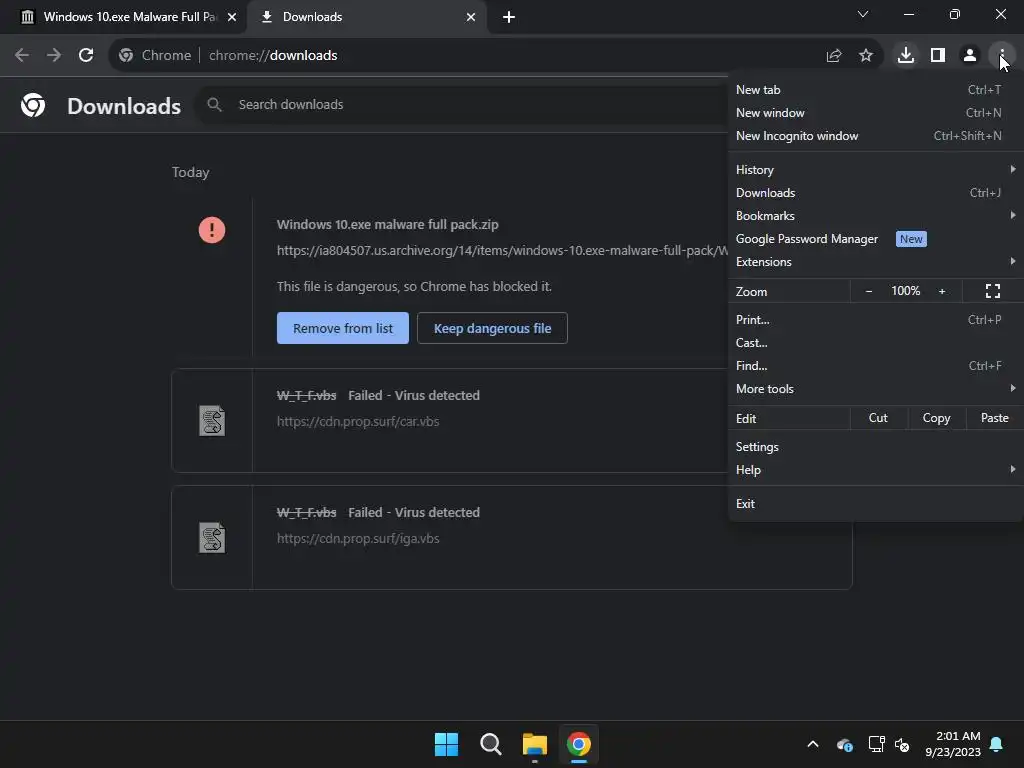Open Windows Start menu

tap(447, 744)
